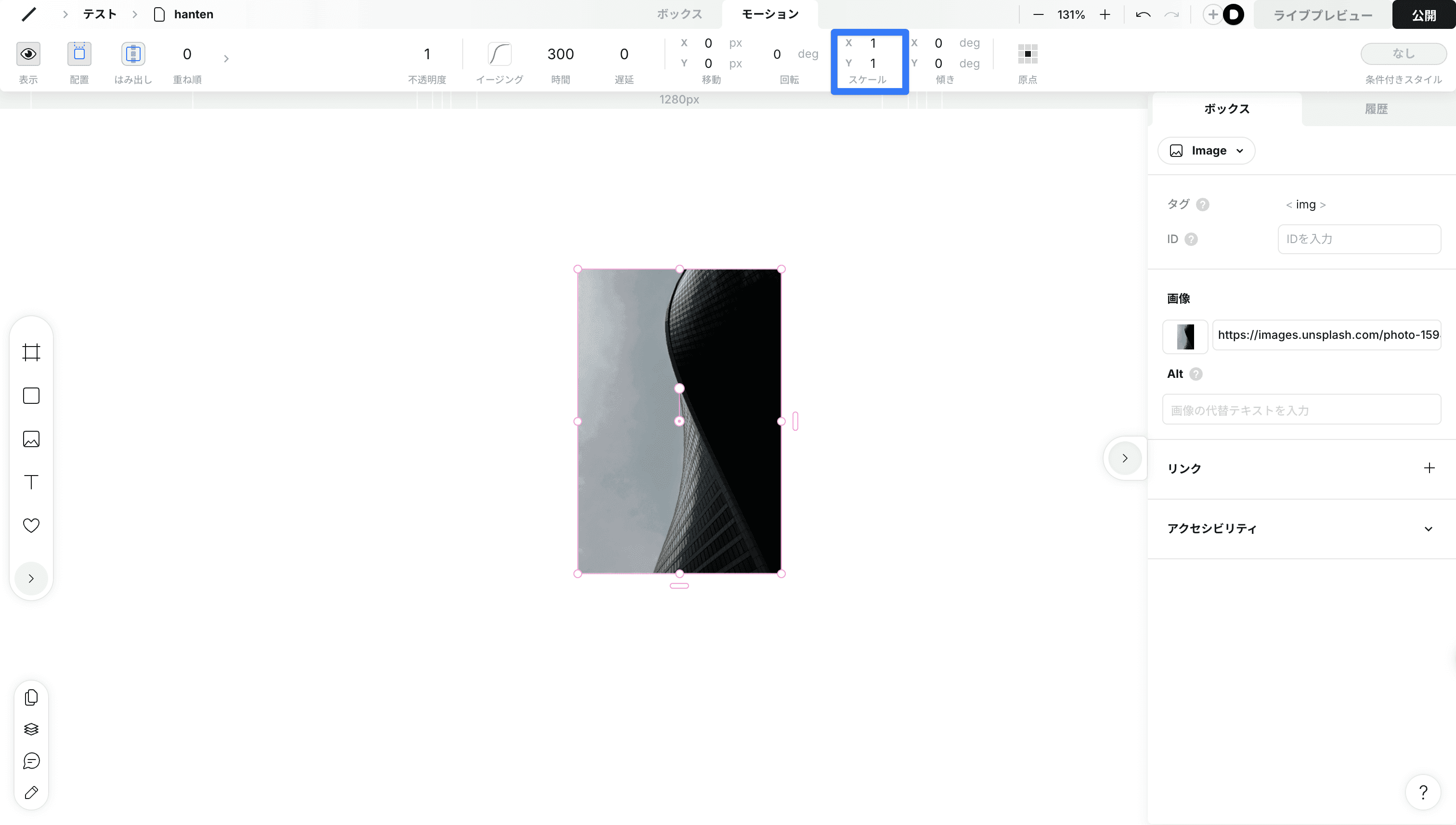Toggle the 配置 position setting
This screenshot has width=1456, height=825.
(x=79, y=54)
